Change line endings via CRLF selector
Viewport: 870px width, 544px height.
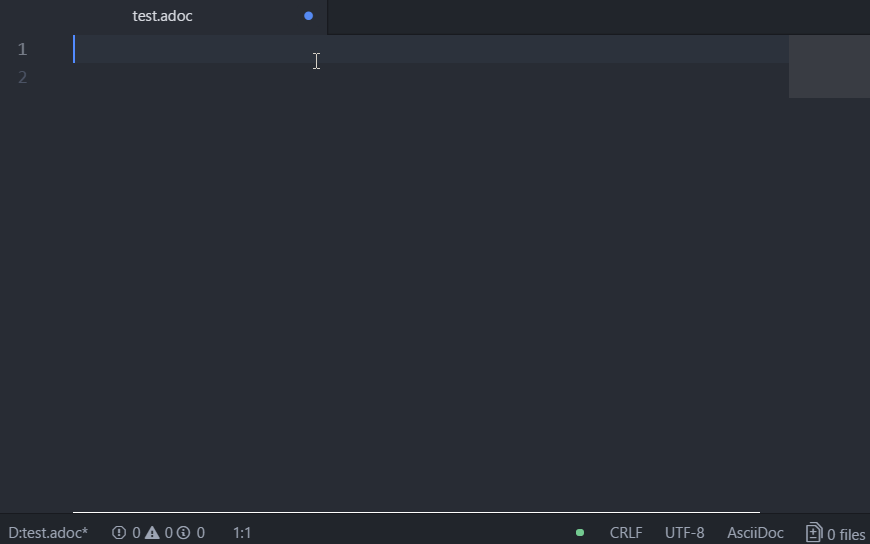pyautogui.click(x=626, y=533)
